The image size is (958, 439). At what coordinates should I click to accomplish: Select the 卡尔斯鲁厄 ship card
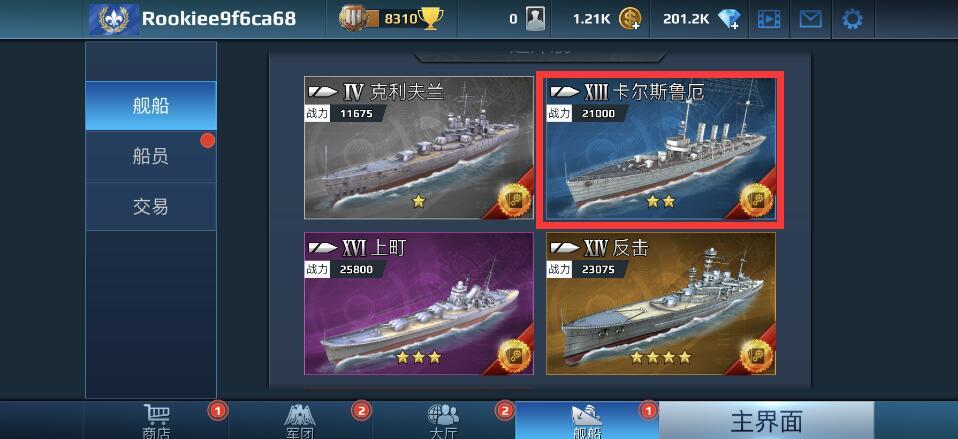click(660, 148)
